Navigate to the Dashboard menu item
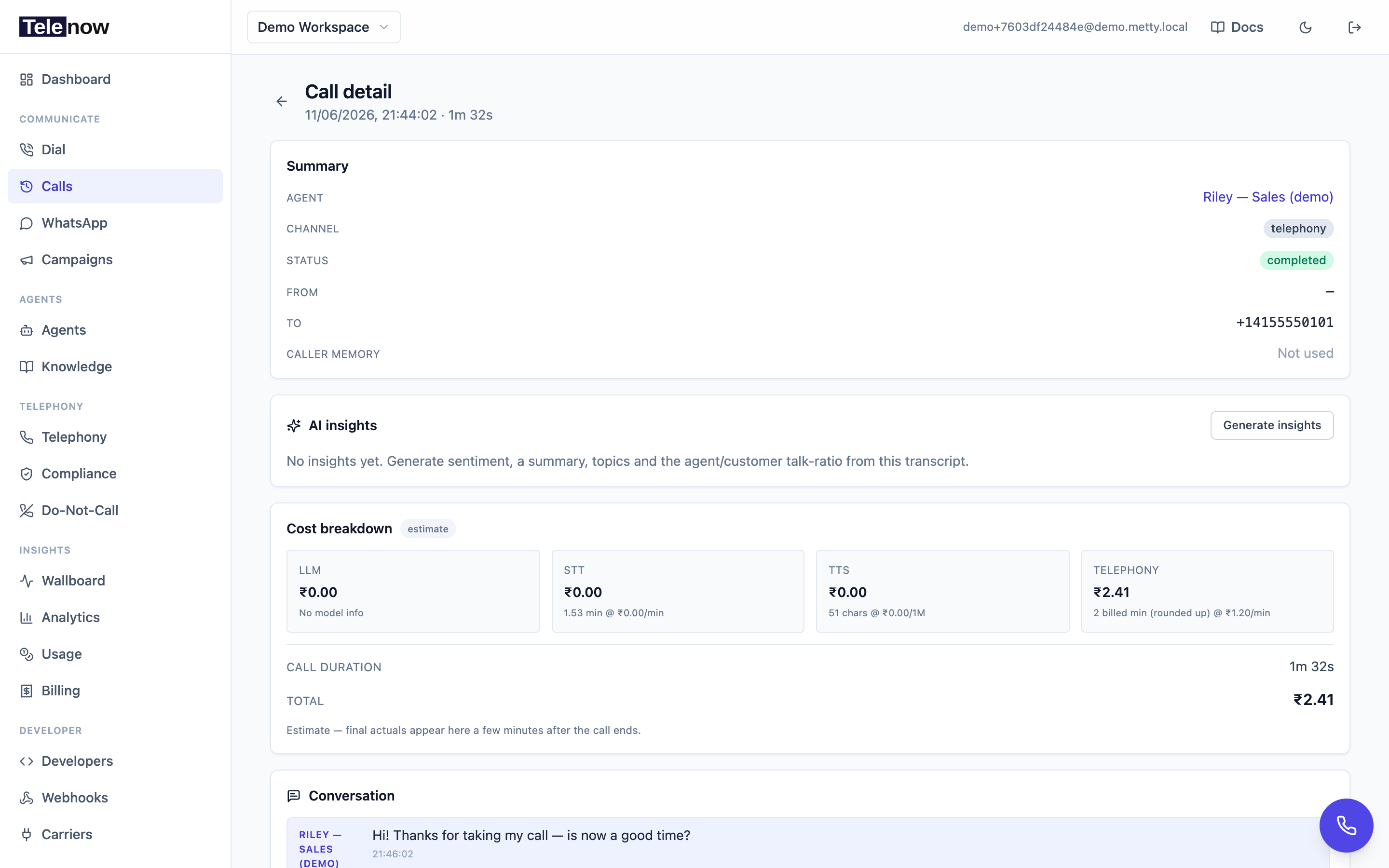Image resolution: width=1389 pixels, height=868 pixels. pos(115,79)
